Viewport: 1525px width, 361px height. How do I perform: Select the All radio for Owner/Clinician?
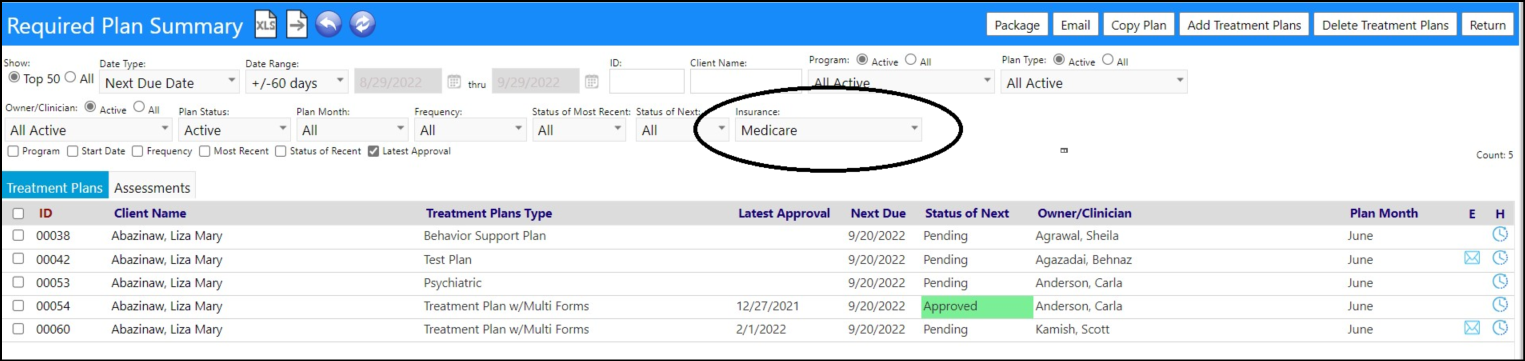[139, 107]
